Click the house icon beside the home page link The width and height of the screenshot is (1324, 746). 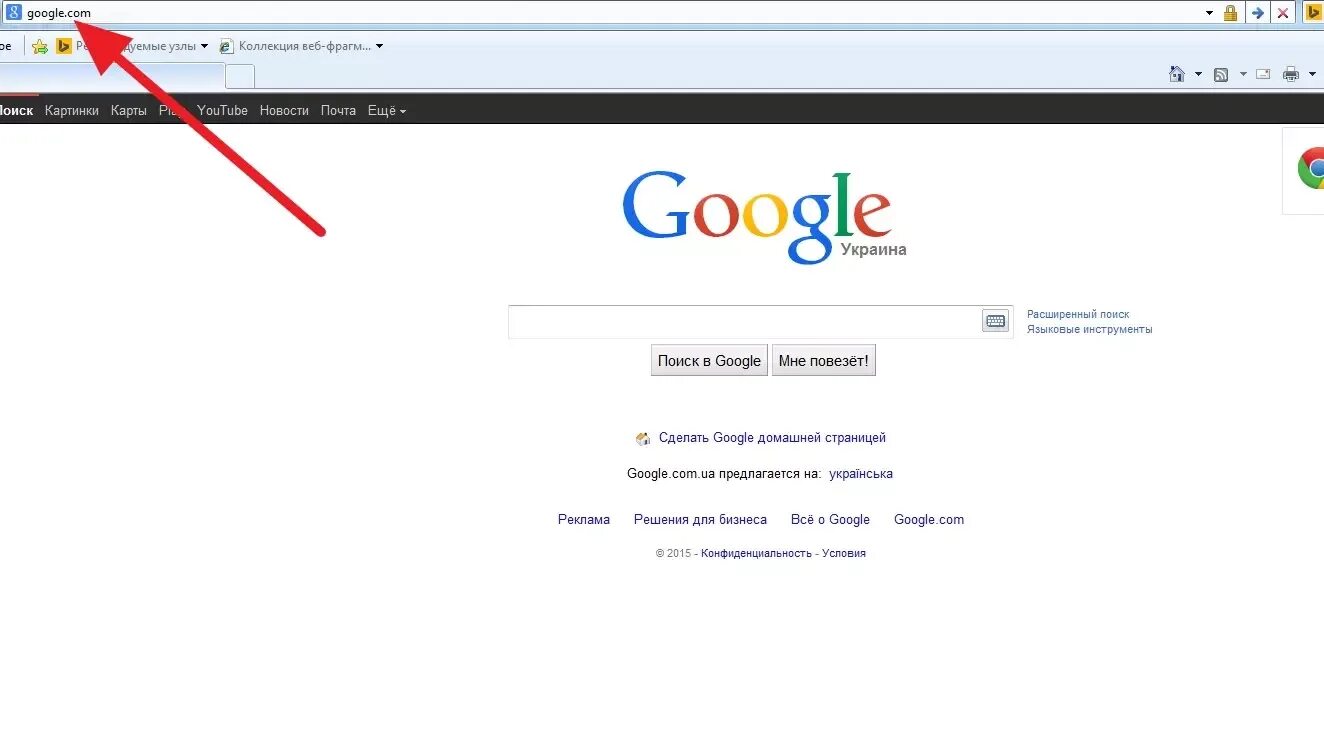pos(643,438)
